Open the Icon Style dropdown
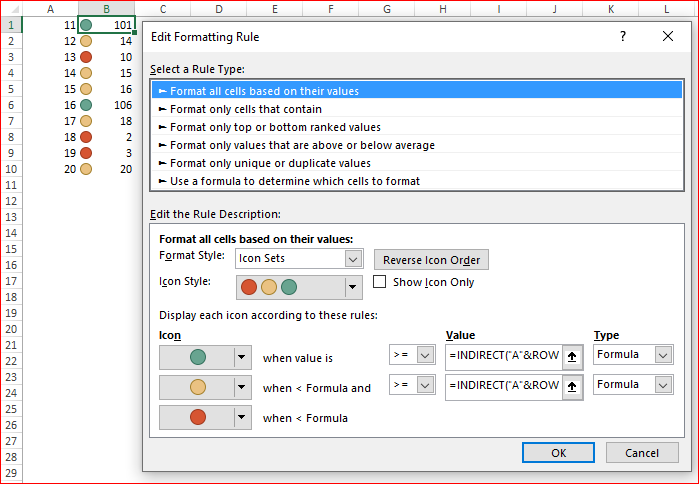This screenshot has width=699, height=484. point(353,287)
